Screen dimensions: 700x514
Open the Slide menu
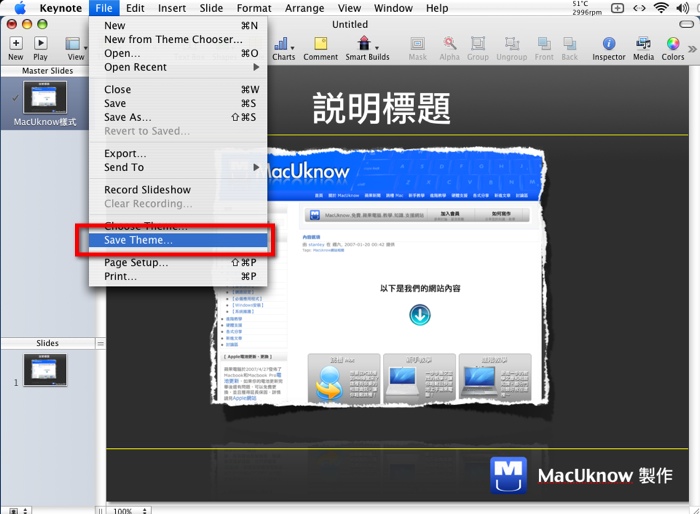coord(211,8)
